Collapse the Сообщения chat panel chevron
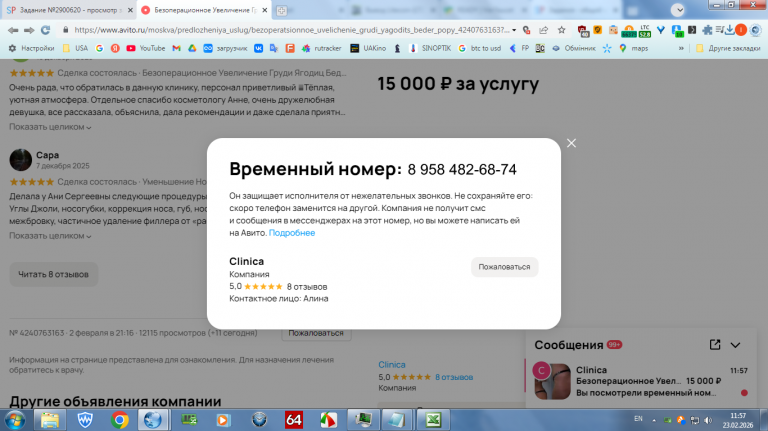 pos(735,345)
